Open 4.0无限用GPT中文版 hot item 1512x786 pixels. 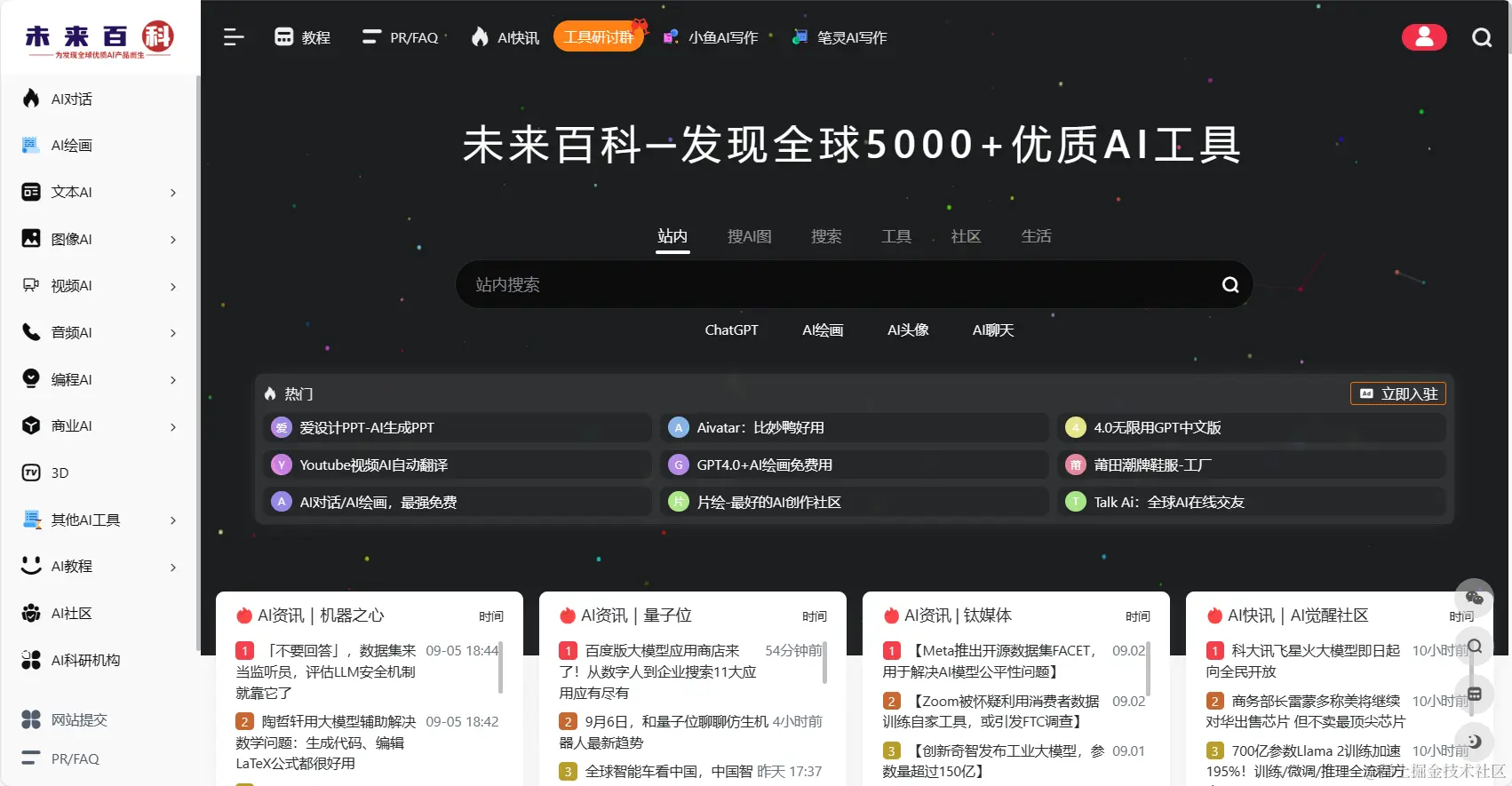pyautogui.click(x=1252, y=428)
